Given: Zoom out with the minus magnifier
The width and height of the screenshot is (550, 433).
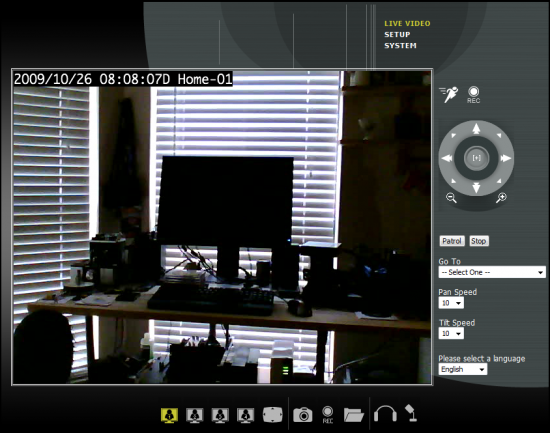Looking at the screenshot, I should 451,198.
